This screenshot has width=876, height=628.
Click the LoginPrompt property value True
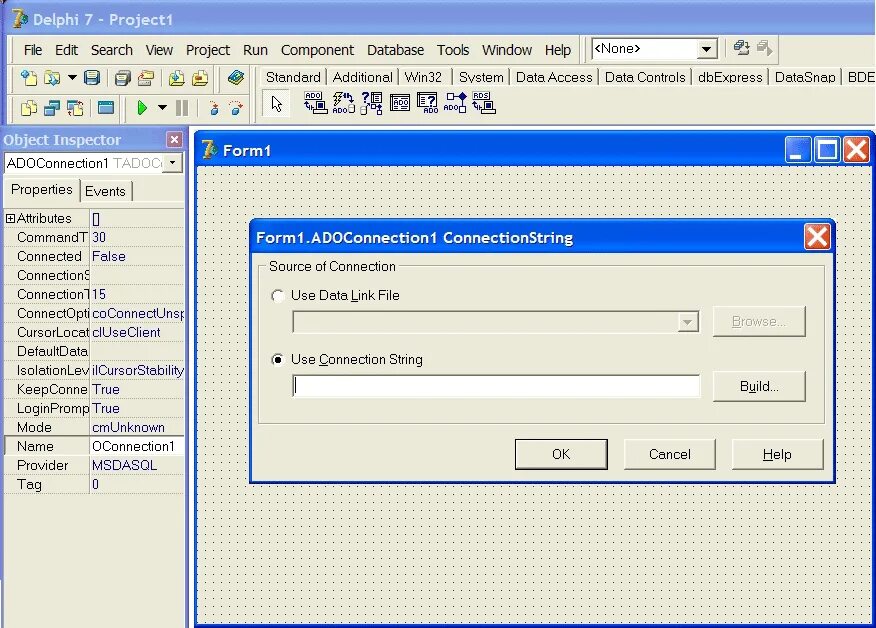pos(137,408)
